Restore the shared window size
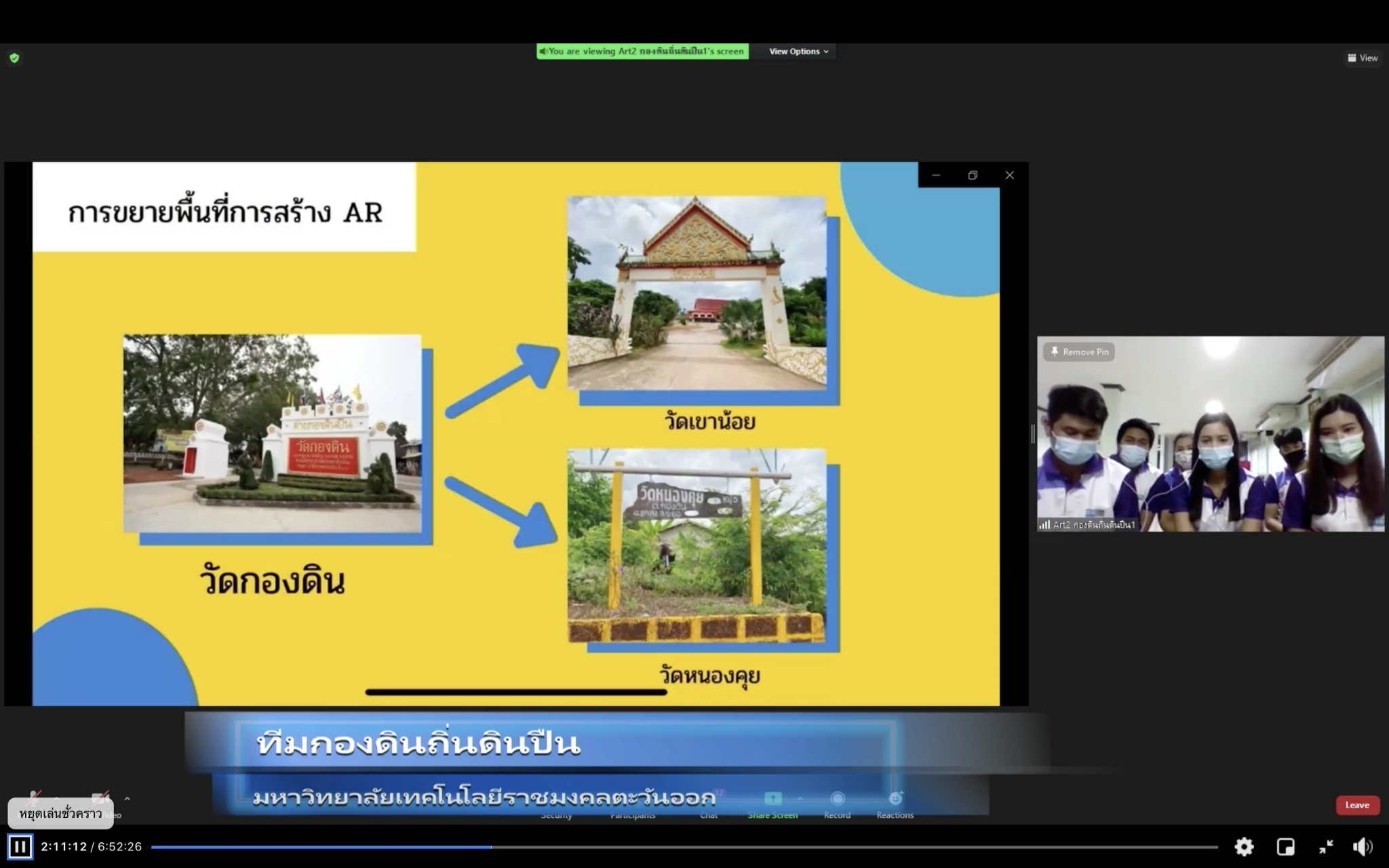Viewport: 1389px width, 868px height. pyautogui.click(x=973, y=175)
